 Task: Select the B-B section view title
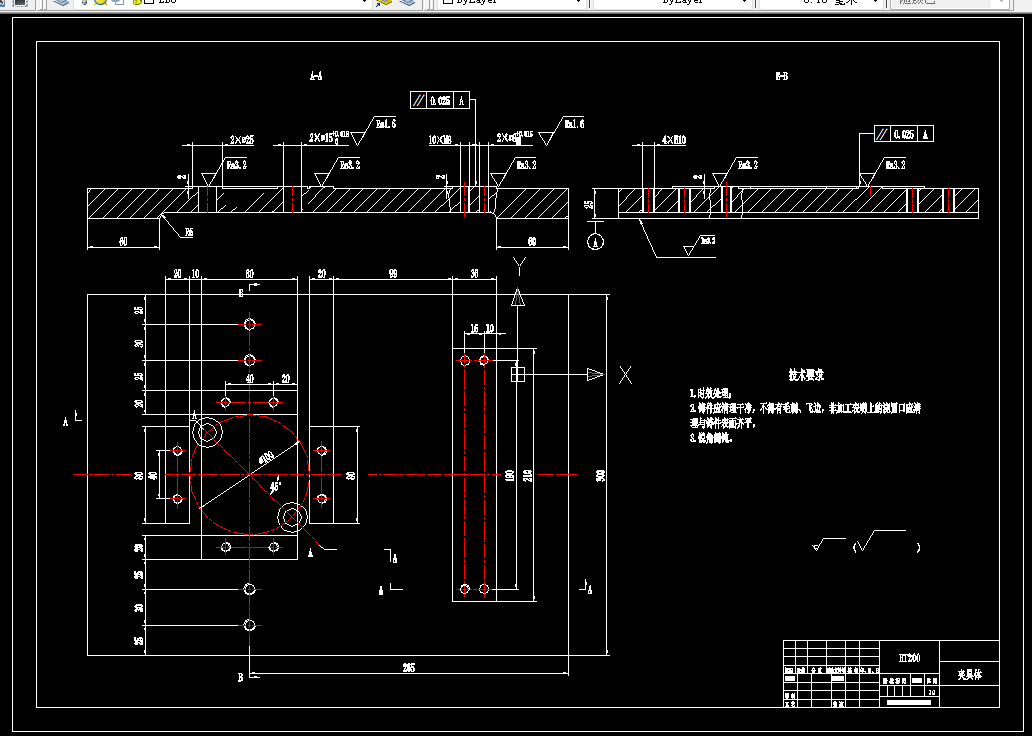tap(781, 76)
